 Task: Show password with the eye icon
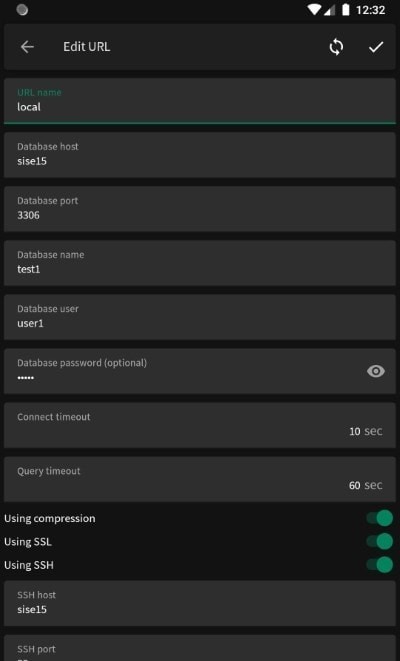(x=376, y=371)
